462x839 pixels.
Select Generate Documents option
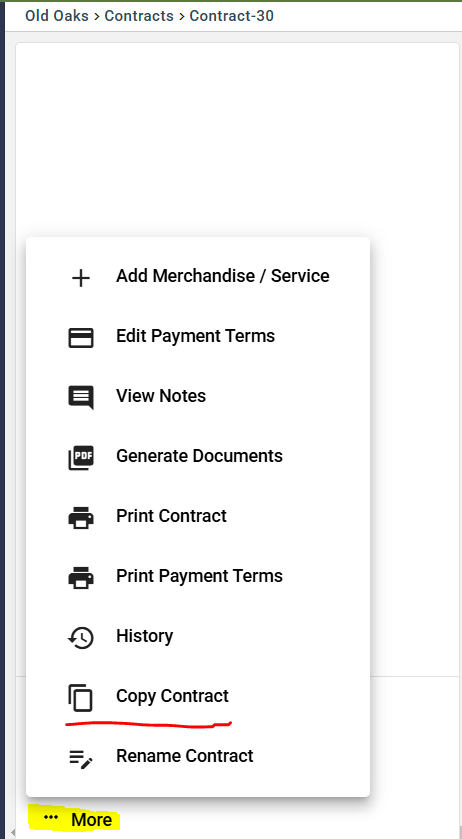pyautogui.click(x=198, y=458)
